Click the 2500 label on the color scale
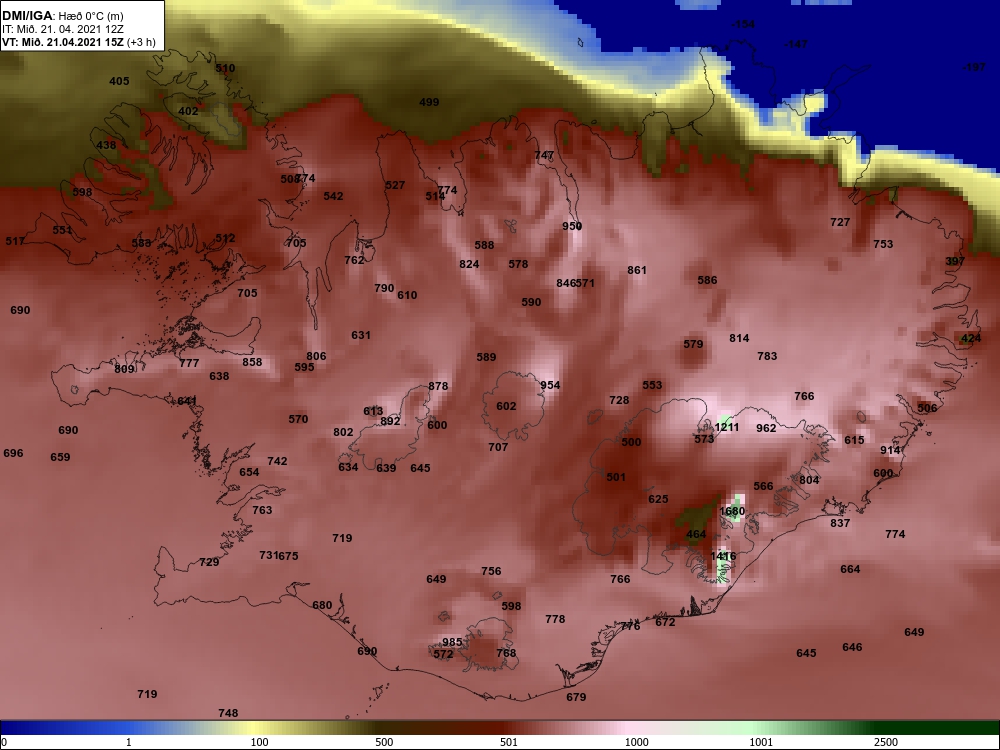 tap(886, 742)
